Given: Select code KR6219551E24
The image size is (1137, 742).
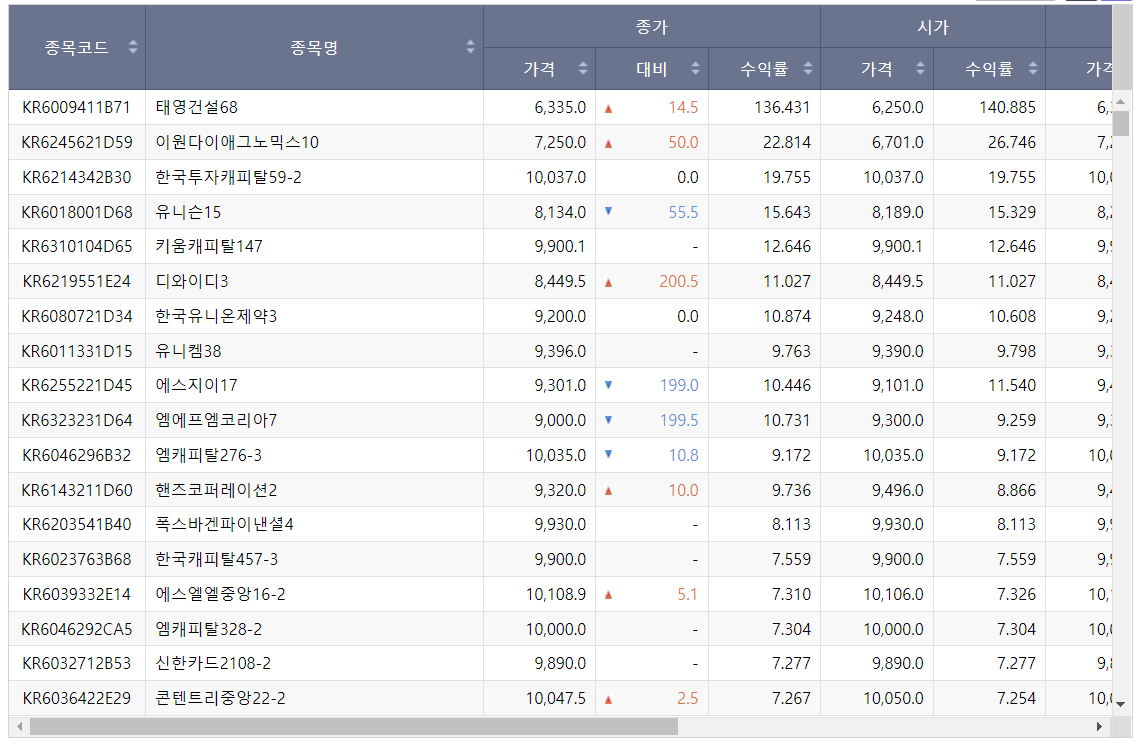Looking at the screenshot, I should (x=76, y=281).
